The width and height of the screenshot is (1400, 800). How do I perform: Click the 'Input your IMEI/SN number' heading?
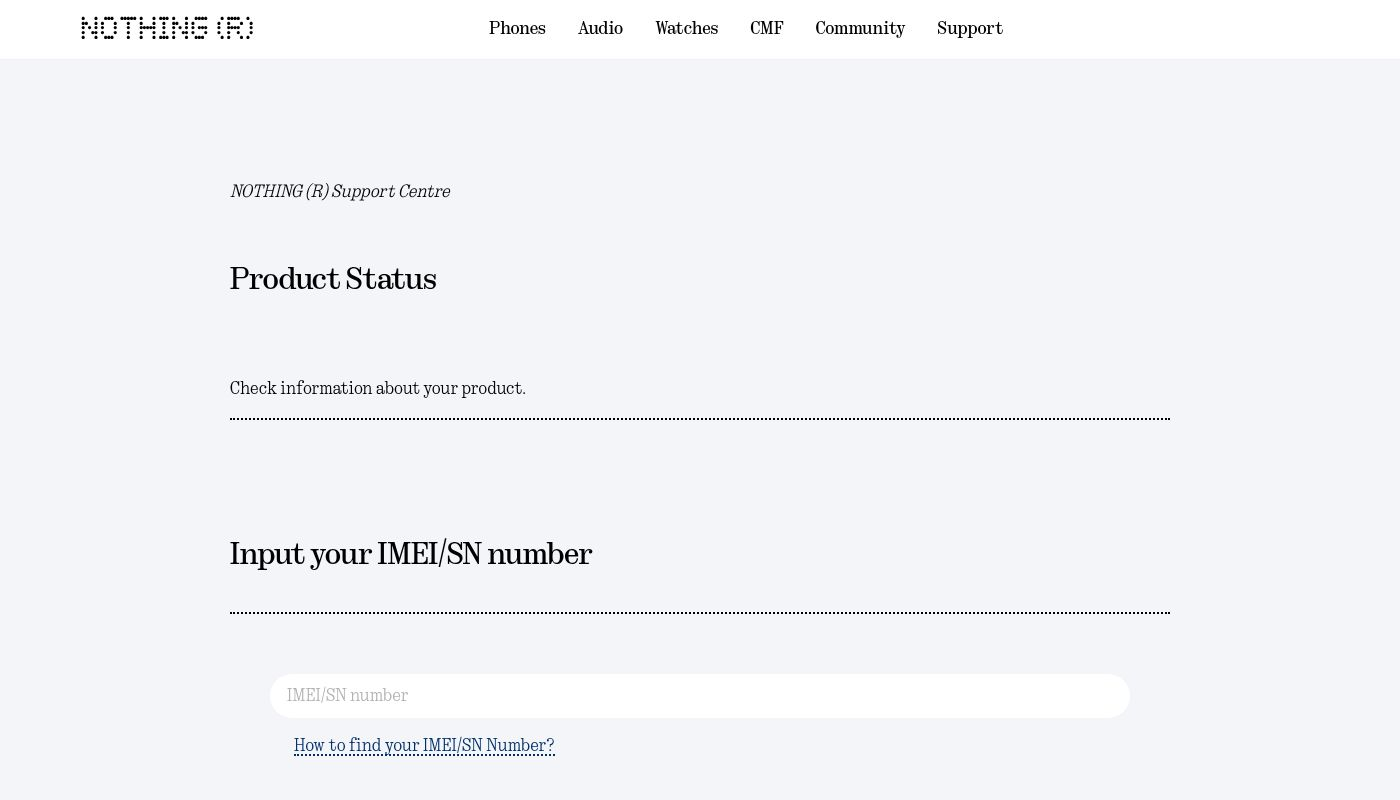pyautogui.click(x=411, y=554)
